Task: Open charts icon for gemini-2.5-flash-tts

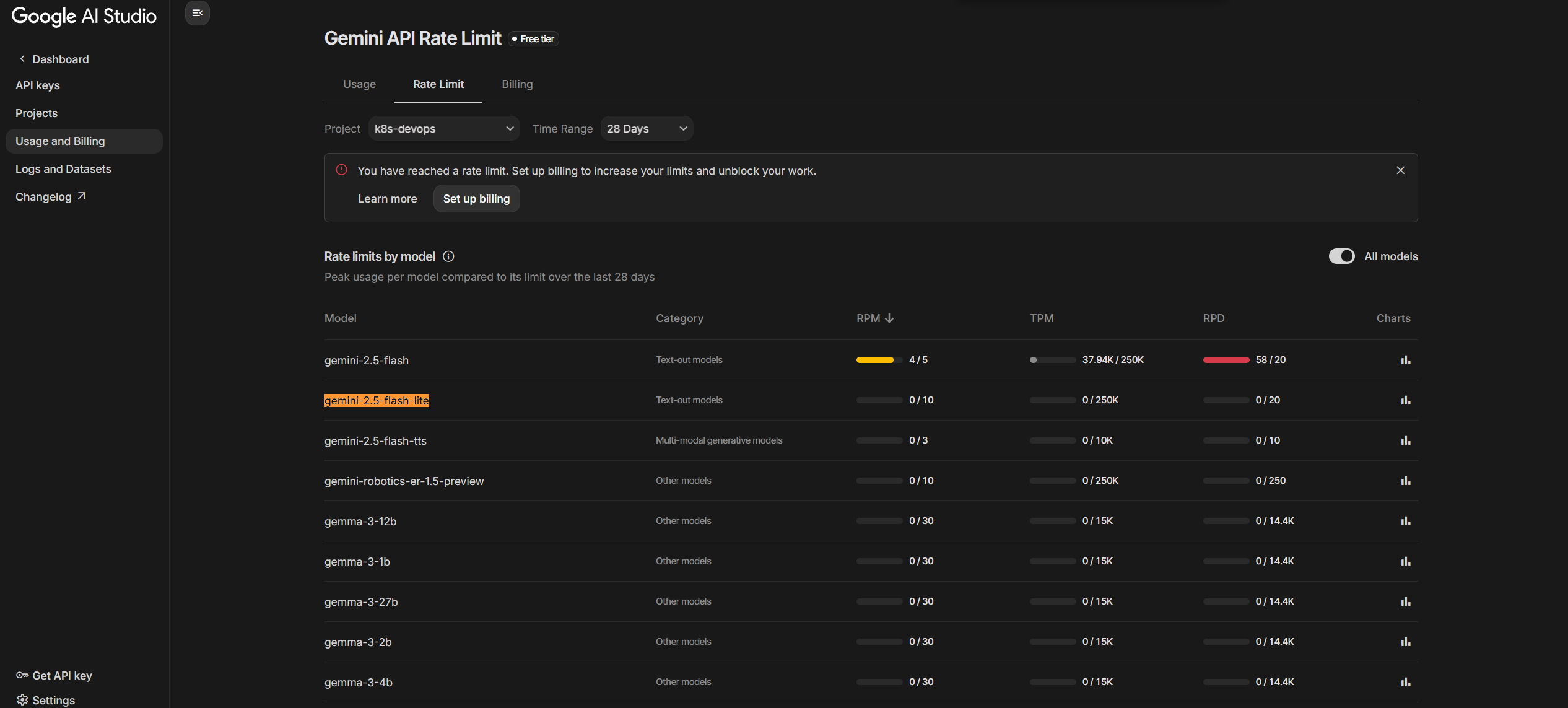Action: coord(1405,440)
